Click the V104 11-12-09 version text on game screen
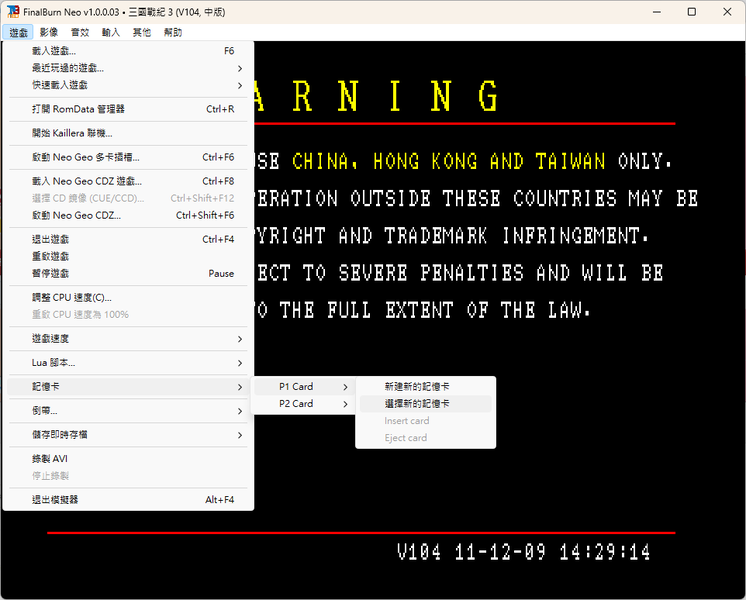The width and height of the screenshot is (746, 600). 523,552
